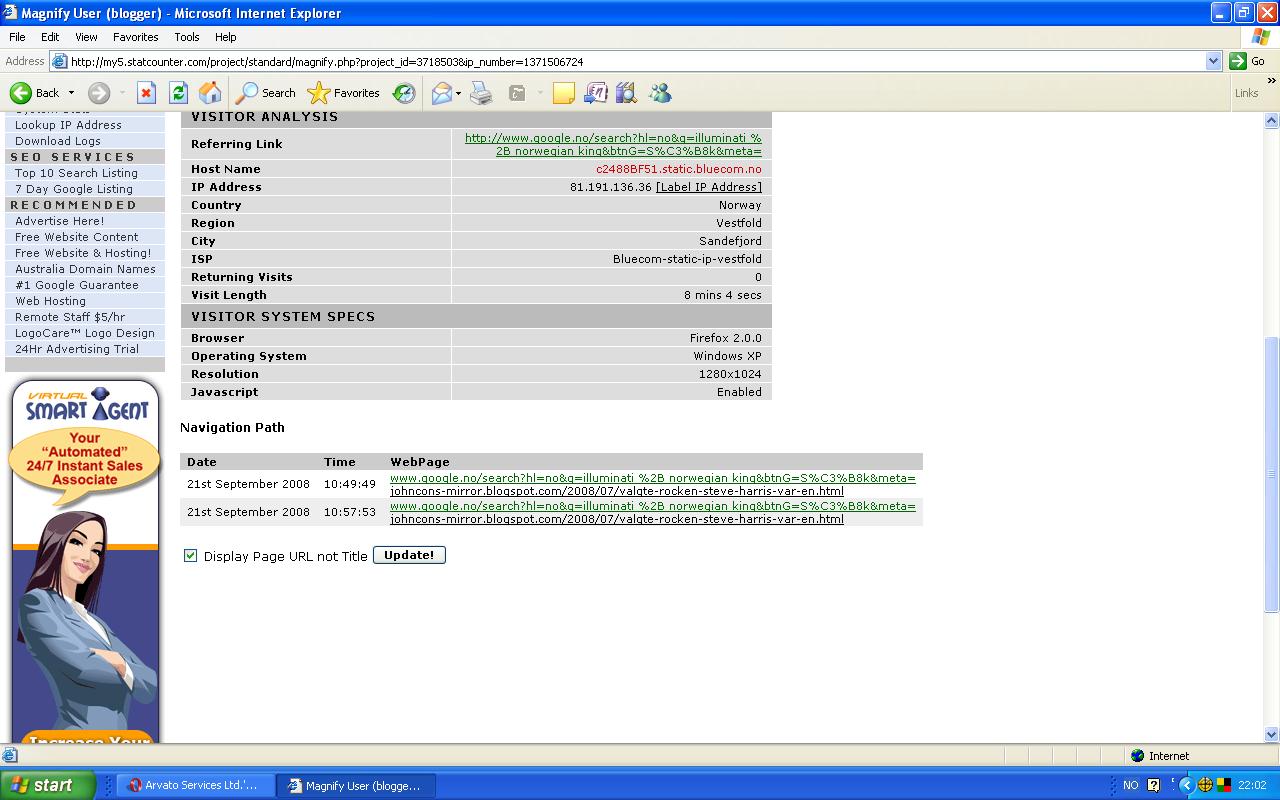Open the 10:49:49 google.no search link

pos(652,478)
